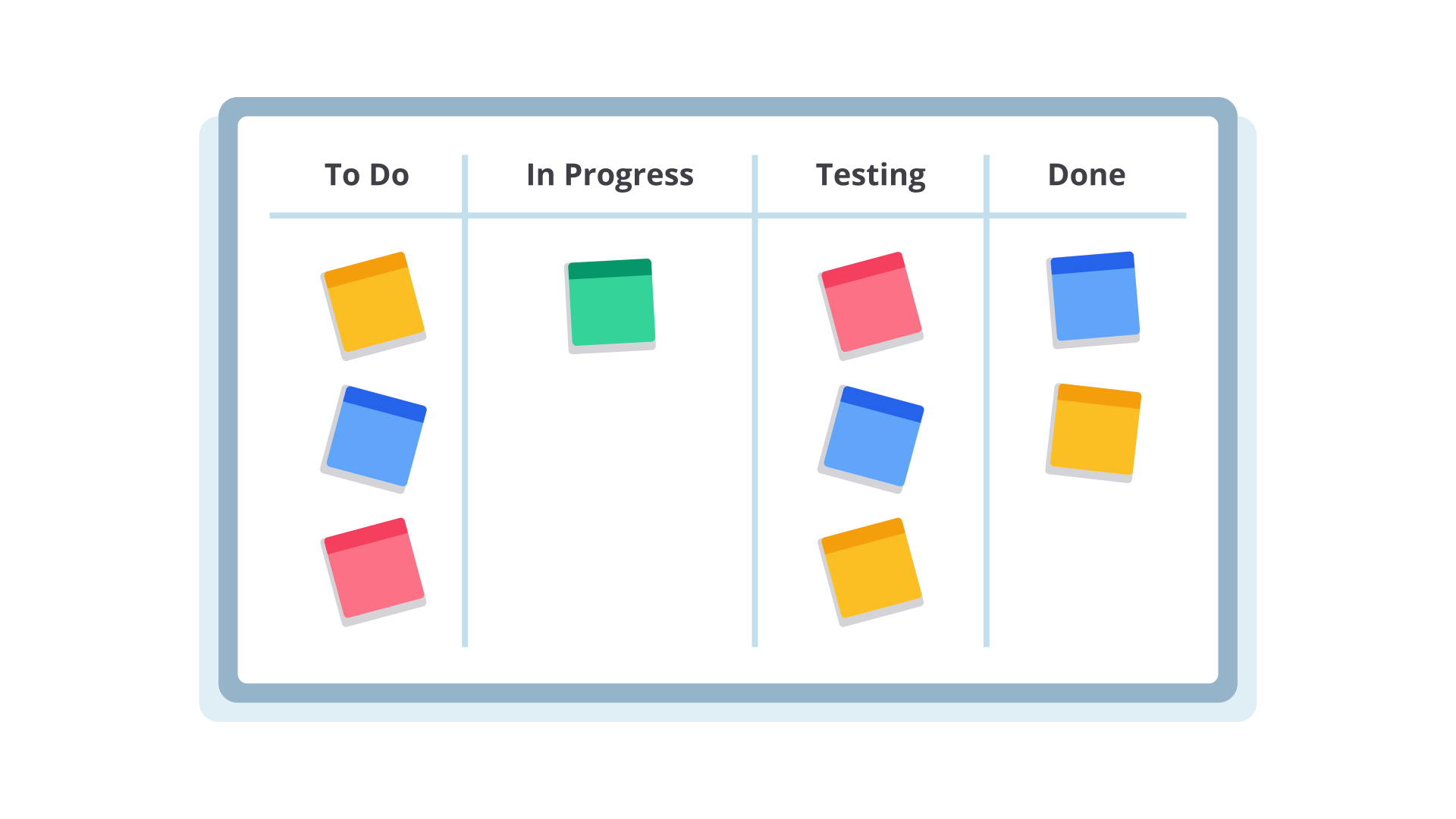
Task: Click the horizontal line under column headers
Action: [607, 215]
